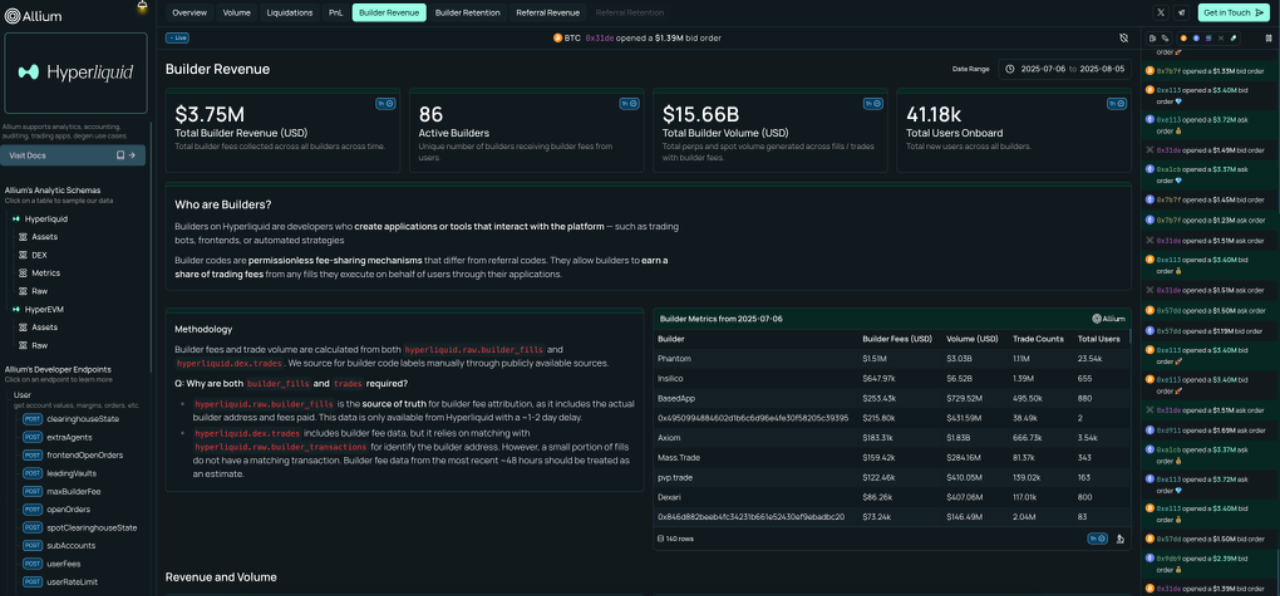Open the subAccounts endpoint

point(71,545)
